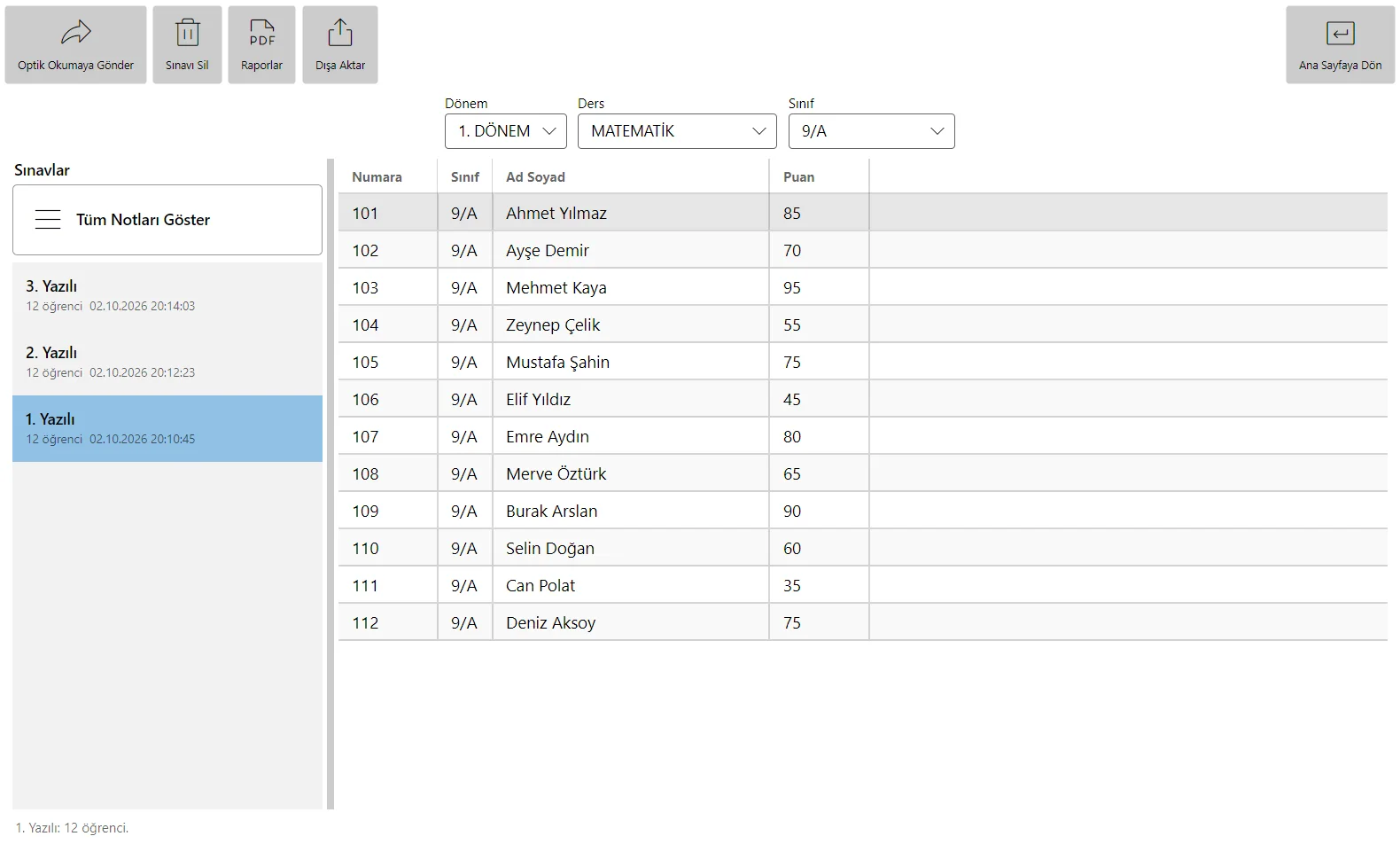This screenshot has height=844, width=1400.
Task: Click the Sınıf column header in the table
Action: (x=465, y=177)
